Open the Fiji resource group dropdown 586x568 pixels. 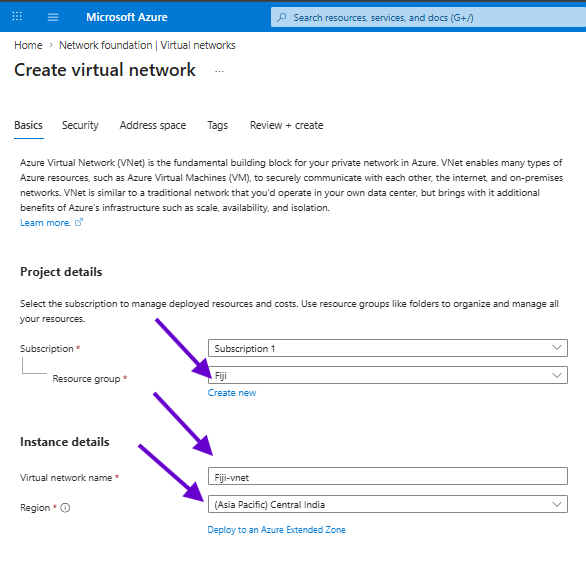(x=388, y=375)
